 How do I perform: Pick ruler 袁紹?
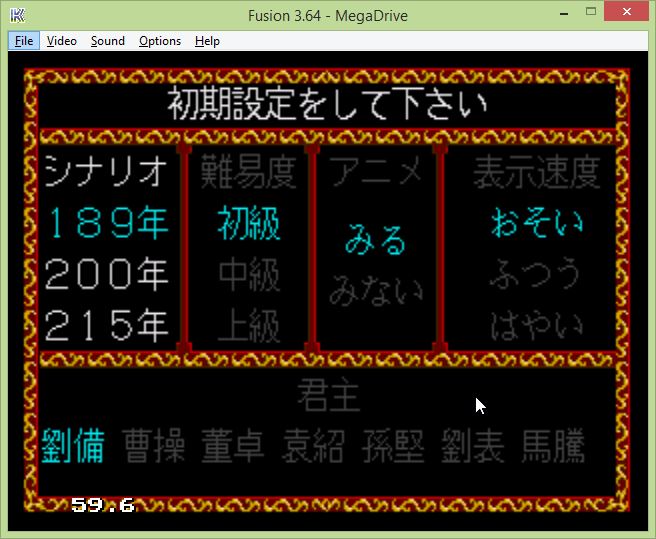click(313, 445)
